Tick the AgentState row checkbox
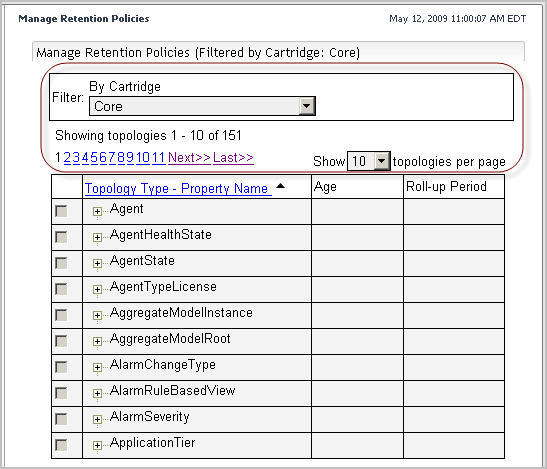This screenshot has width=547, height=469. pyautogui.click(x=61, y=263)
